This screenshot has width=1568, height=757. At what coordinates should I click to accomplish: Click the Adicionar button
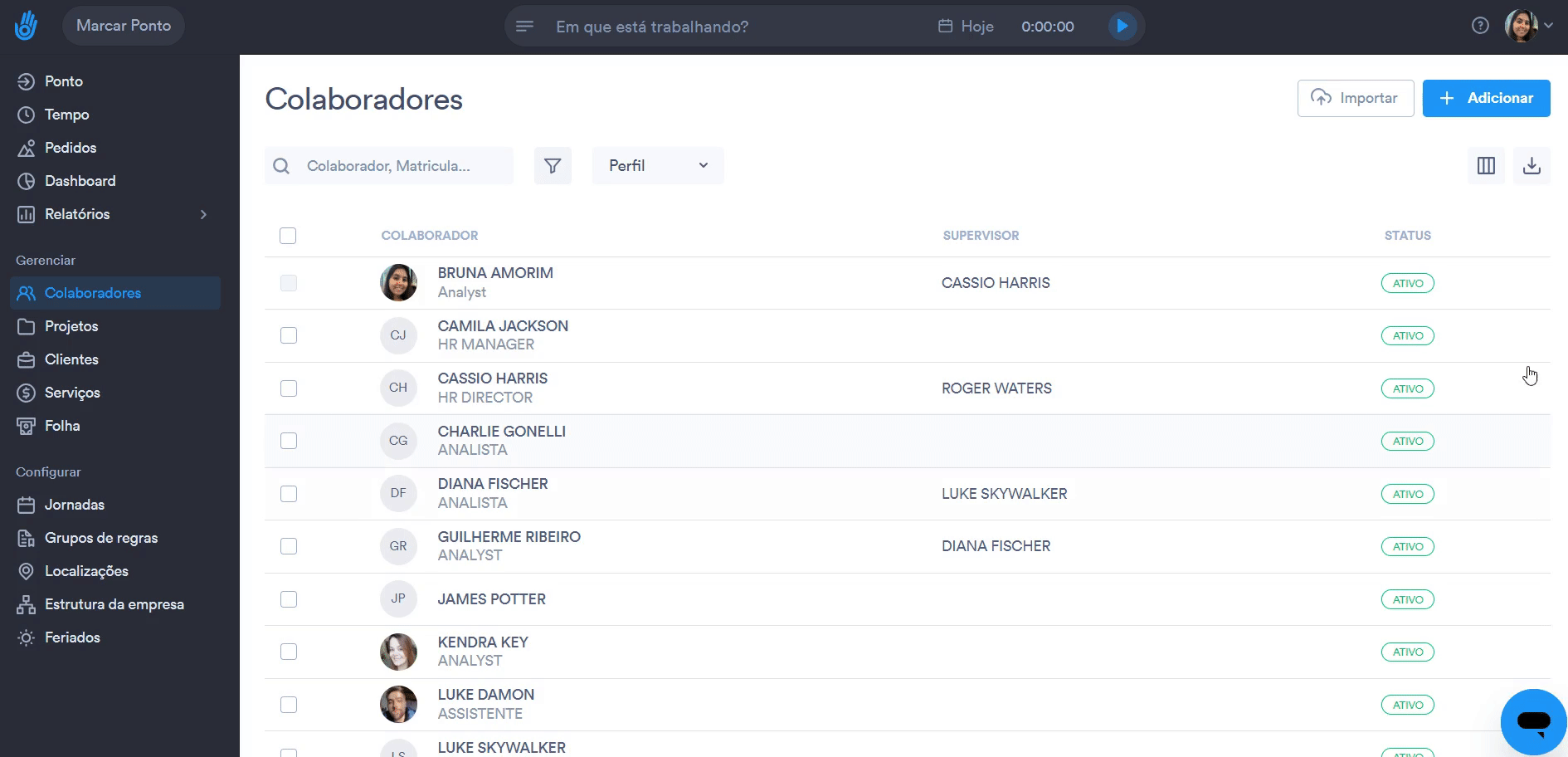click(1486, 98)
